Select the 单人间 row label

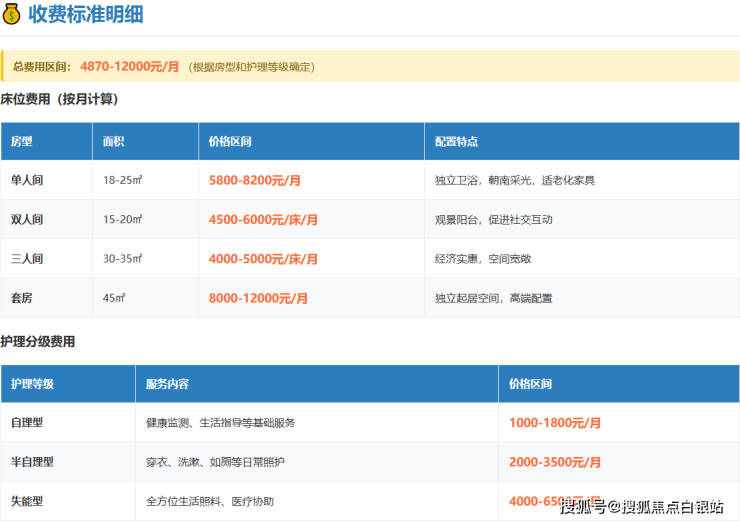[x=27, y=180]
